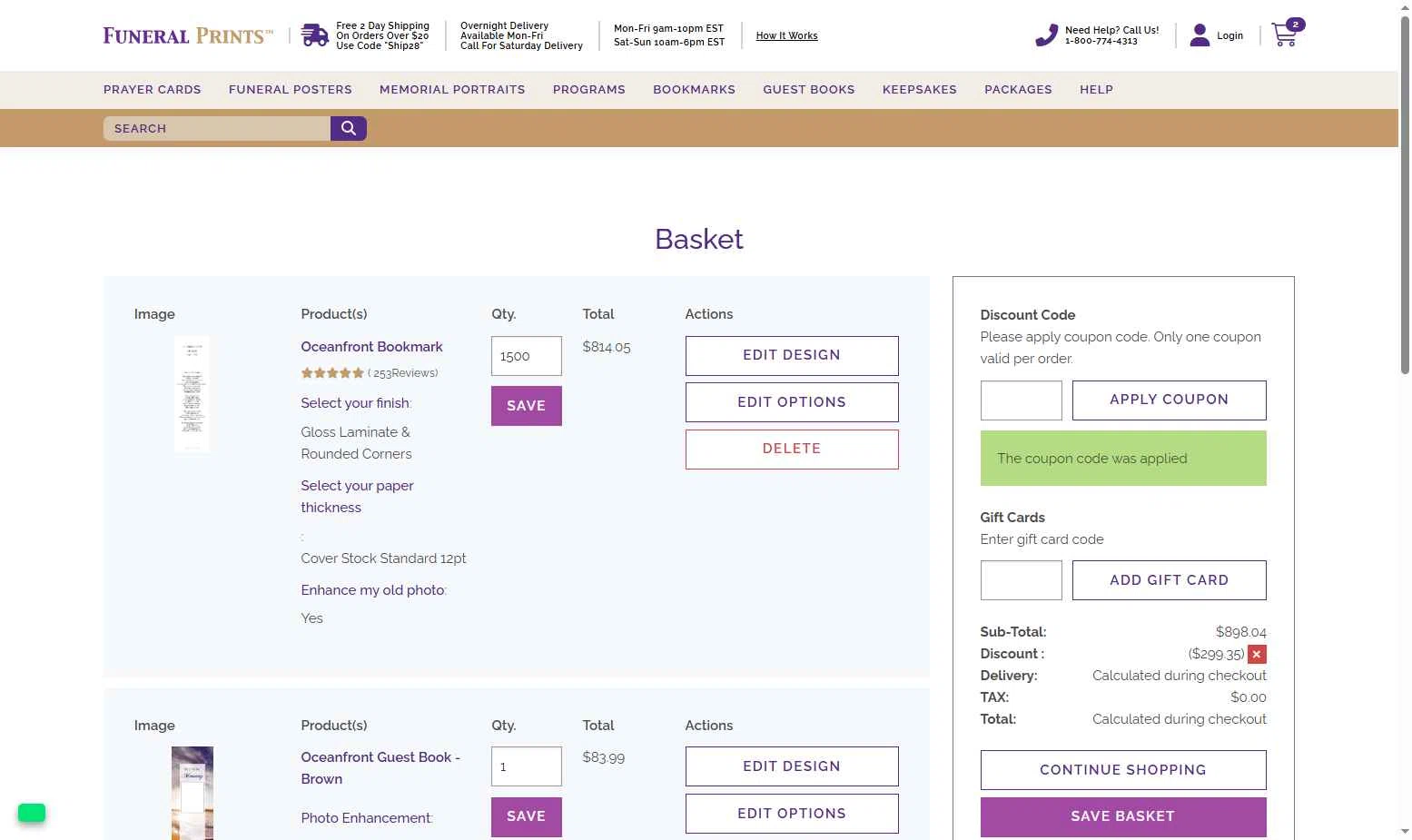
Task: Open the Packages menu
Action: coord(1018,90)
